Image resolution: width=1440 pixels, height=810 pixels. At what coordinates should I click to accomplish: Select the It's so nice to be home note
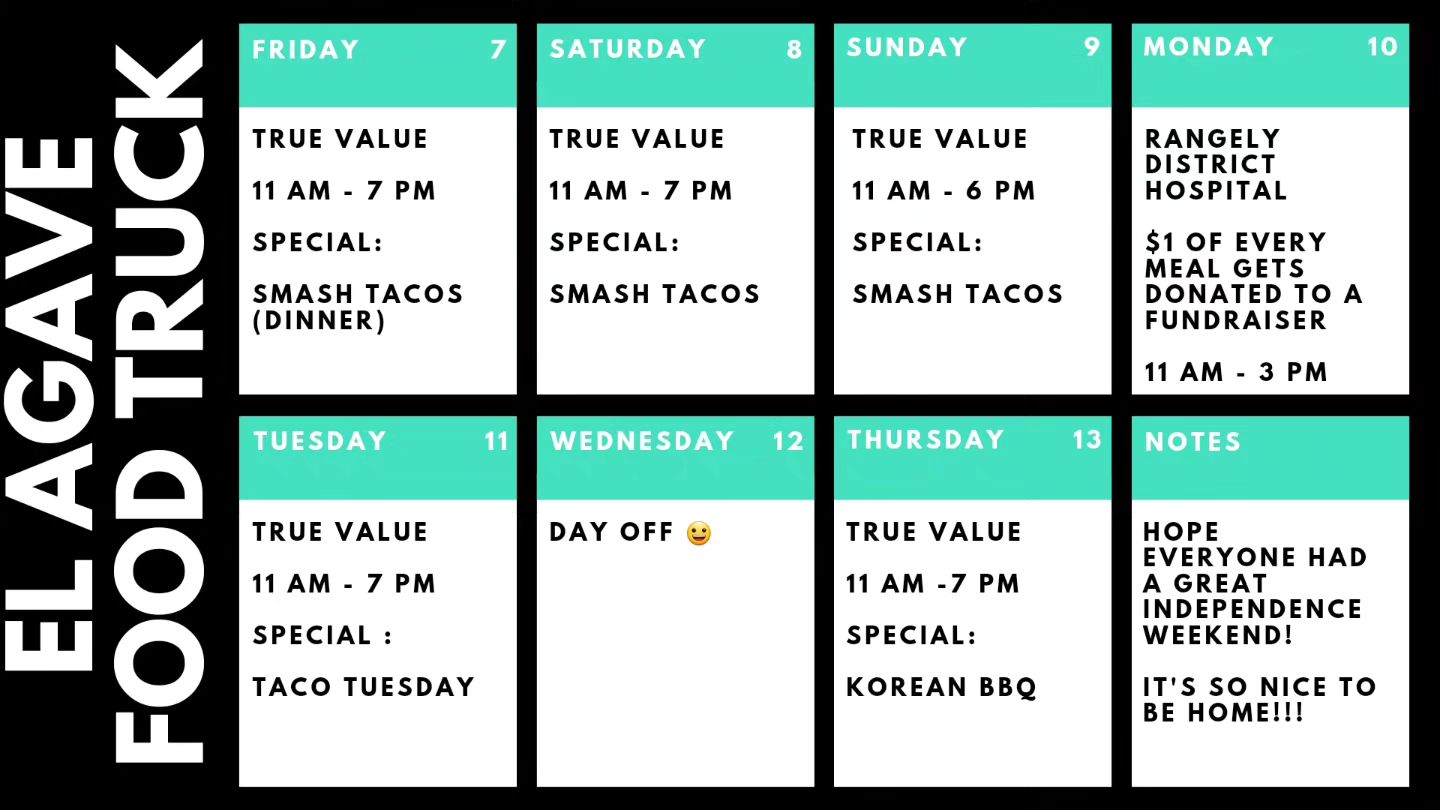tap(1260, 700)
